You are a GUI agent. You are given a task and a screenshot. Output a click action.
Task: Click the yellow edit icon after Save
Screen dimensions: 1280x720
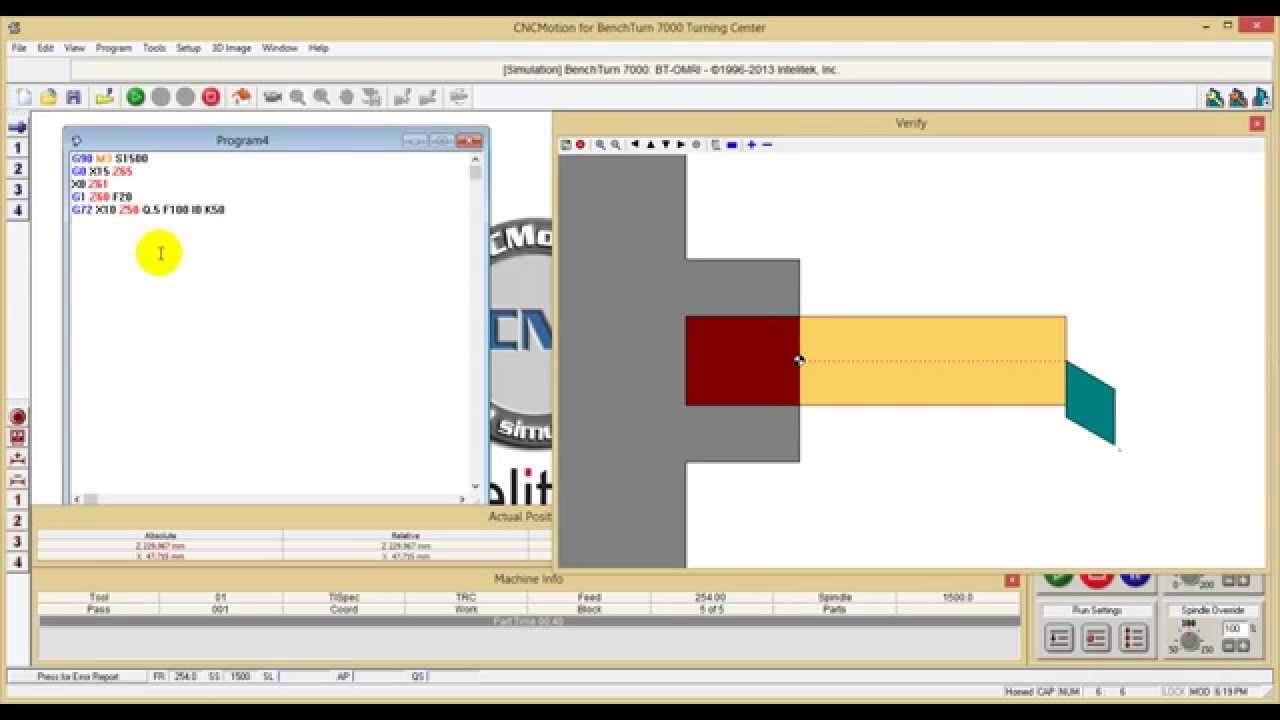click(104, 97)
